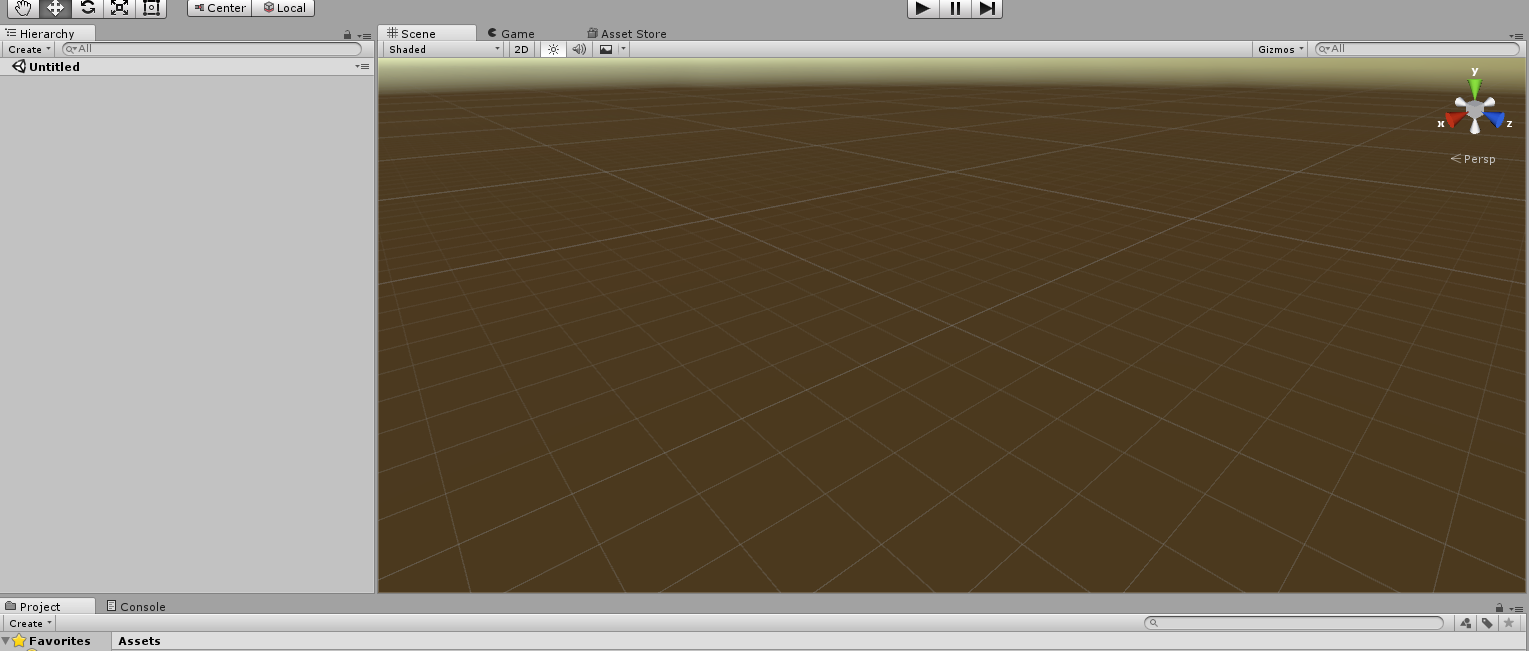Click save search star icon
This screenshot has width=1529, height=651.
[x=1509, y=623]
